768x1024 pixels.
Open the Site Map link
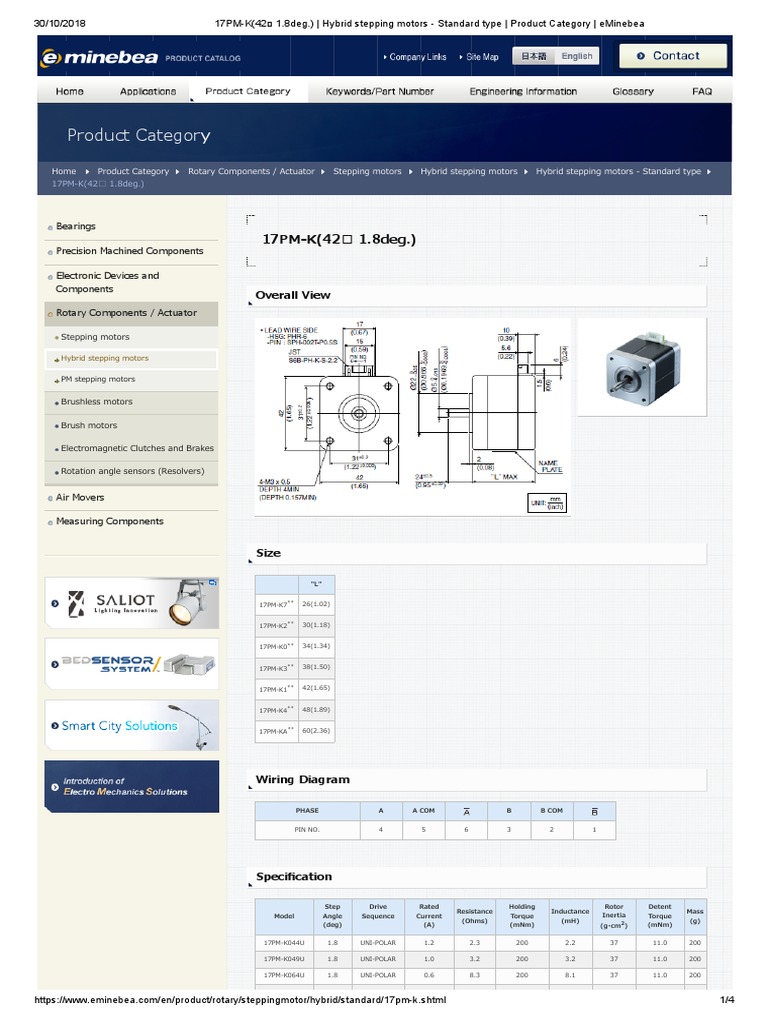(479, 57)
